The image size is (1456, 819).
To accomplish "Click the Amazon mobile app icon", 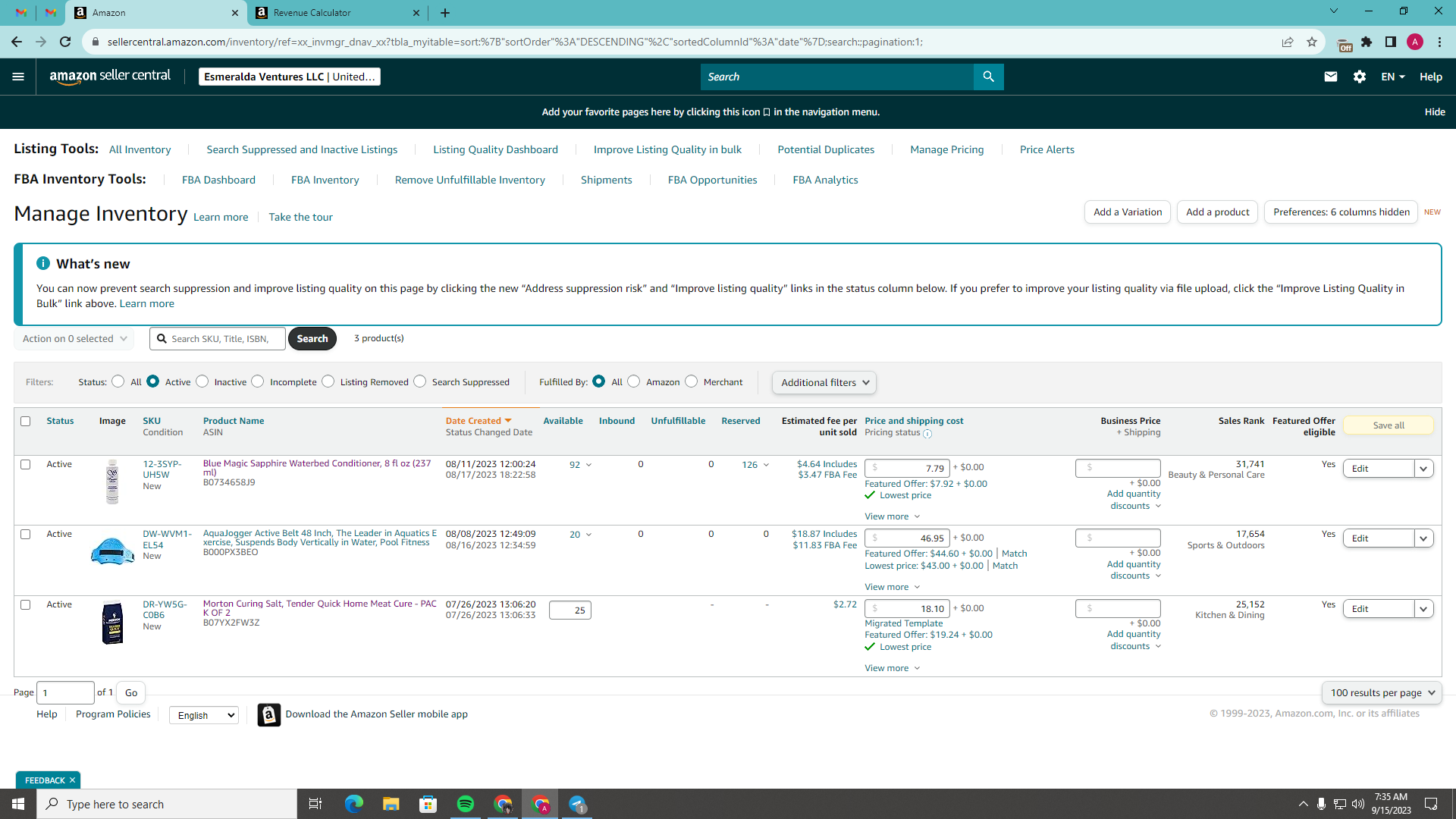I will coord(268,714).
